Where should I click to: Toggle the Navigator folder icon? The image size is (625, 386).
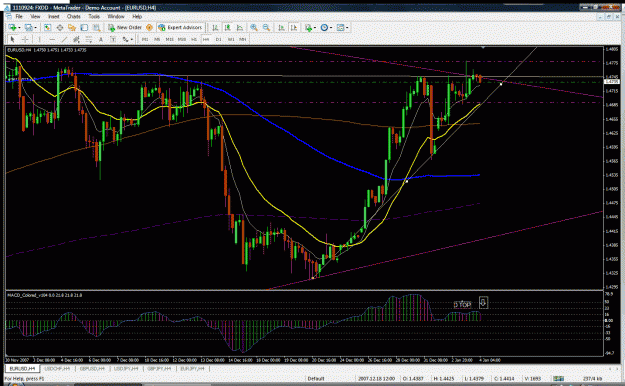point(72,27)
